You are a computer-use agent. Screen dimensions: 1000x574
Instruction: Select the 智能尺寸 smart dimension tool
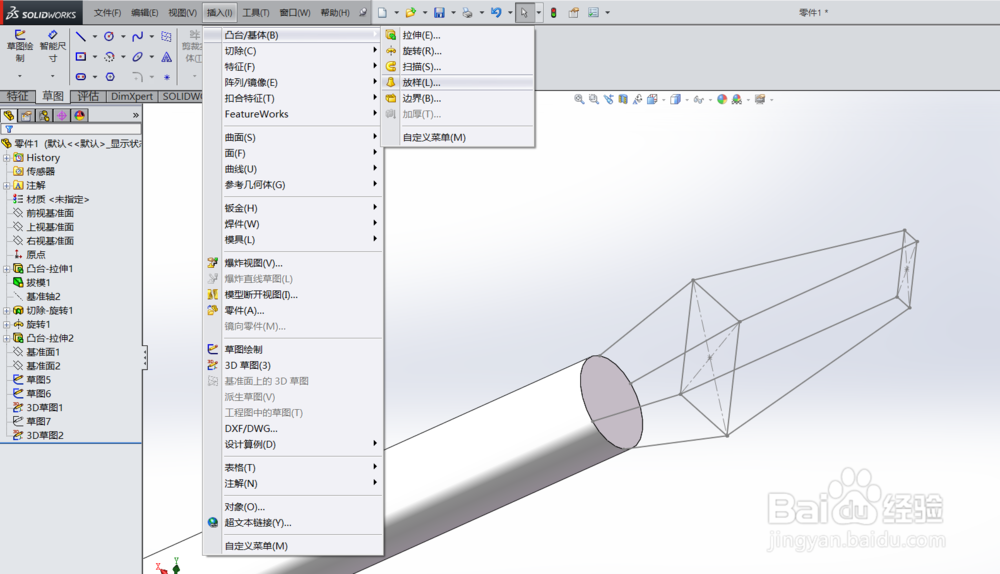coord(52,45)
